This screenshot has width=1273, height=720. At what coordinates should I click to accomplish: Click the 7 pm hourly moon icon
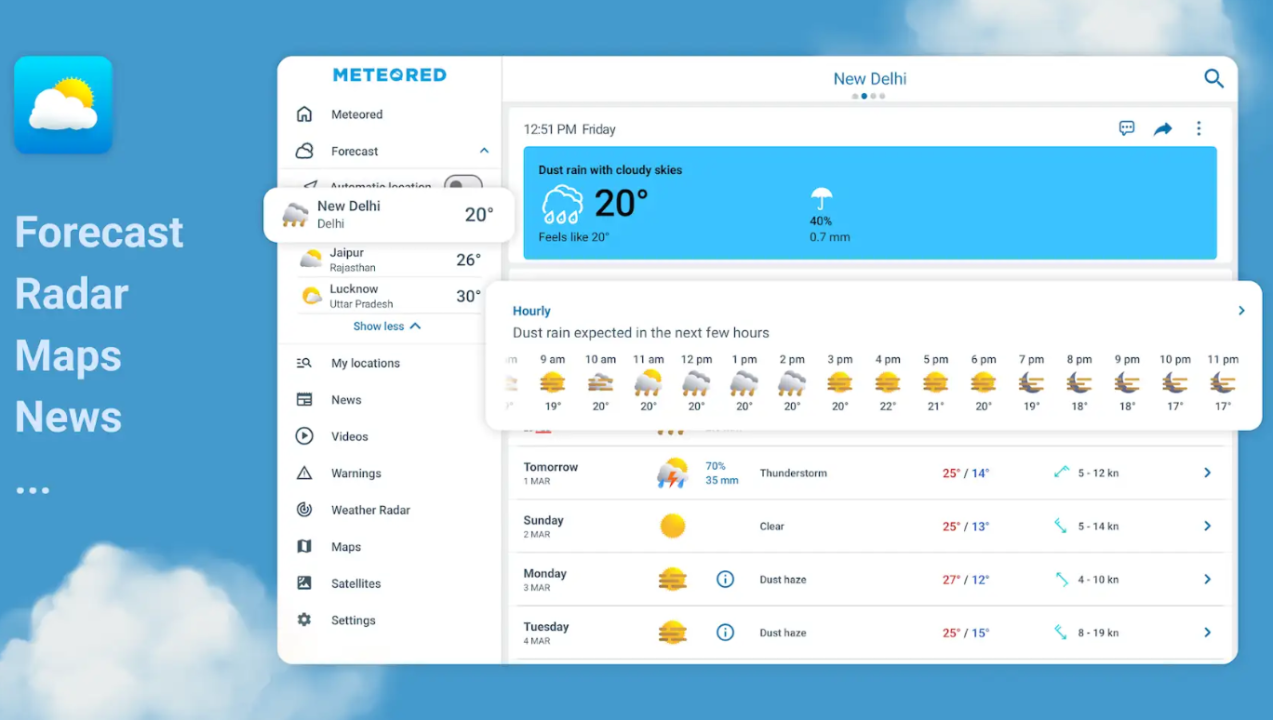pos(1031,383)
